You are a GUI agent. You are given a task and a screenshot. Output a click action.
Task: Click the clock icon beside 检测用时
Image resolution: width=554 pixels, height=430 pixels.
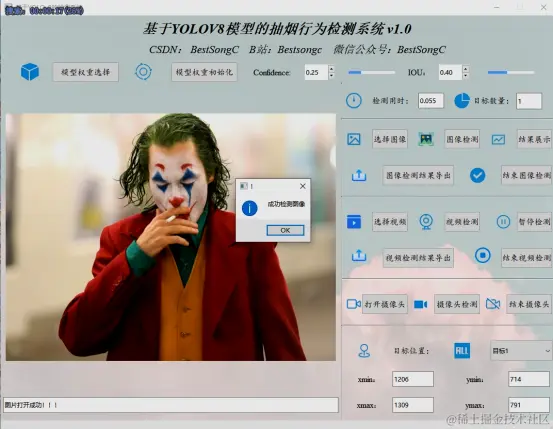pyautogui.click(x=354, y=101)
